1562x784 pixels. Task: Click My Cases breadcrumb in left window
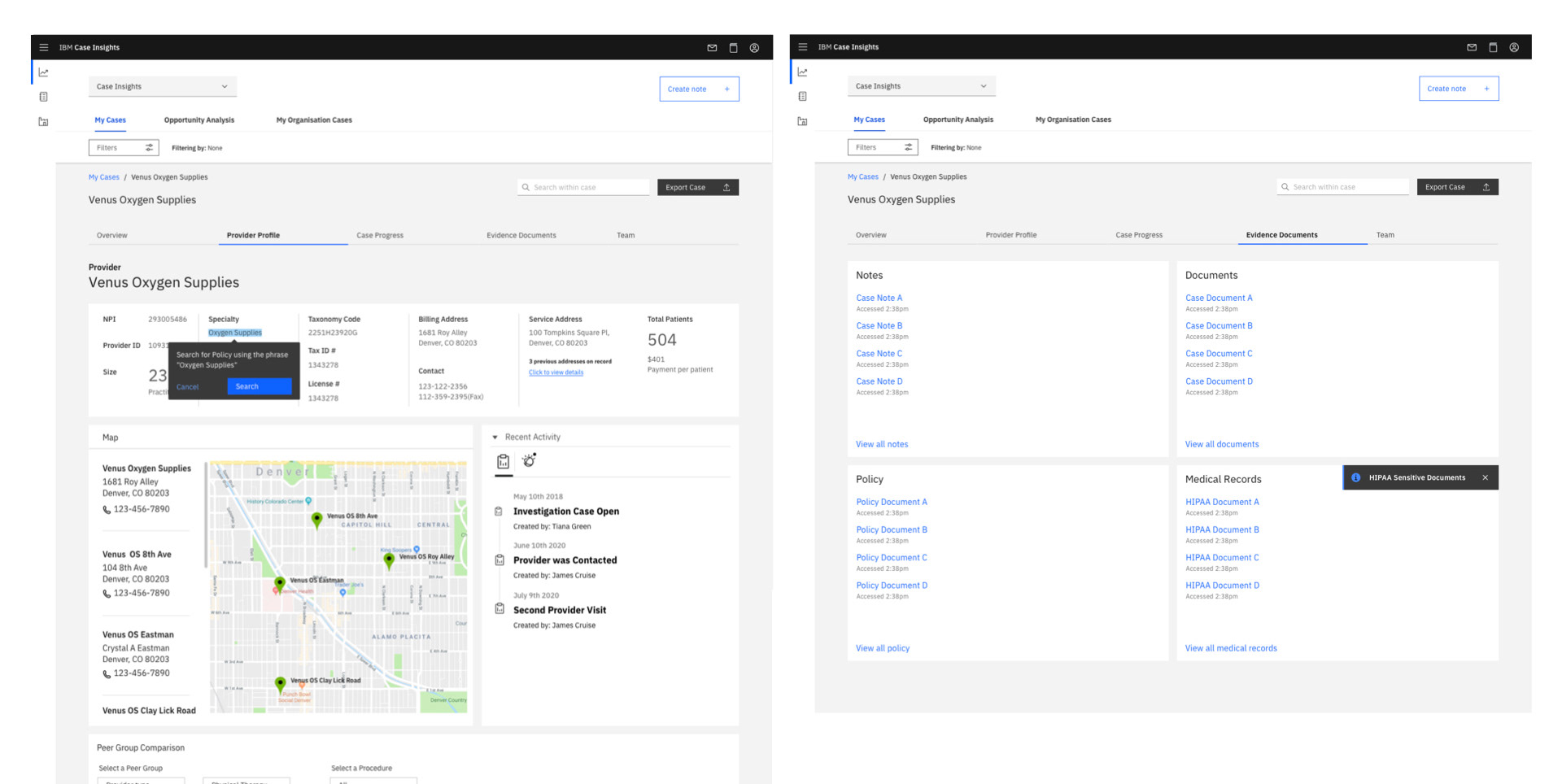click(x=104, y=177)
